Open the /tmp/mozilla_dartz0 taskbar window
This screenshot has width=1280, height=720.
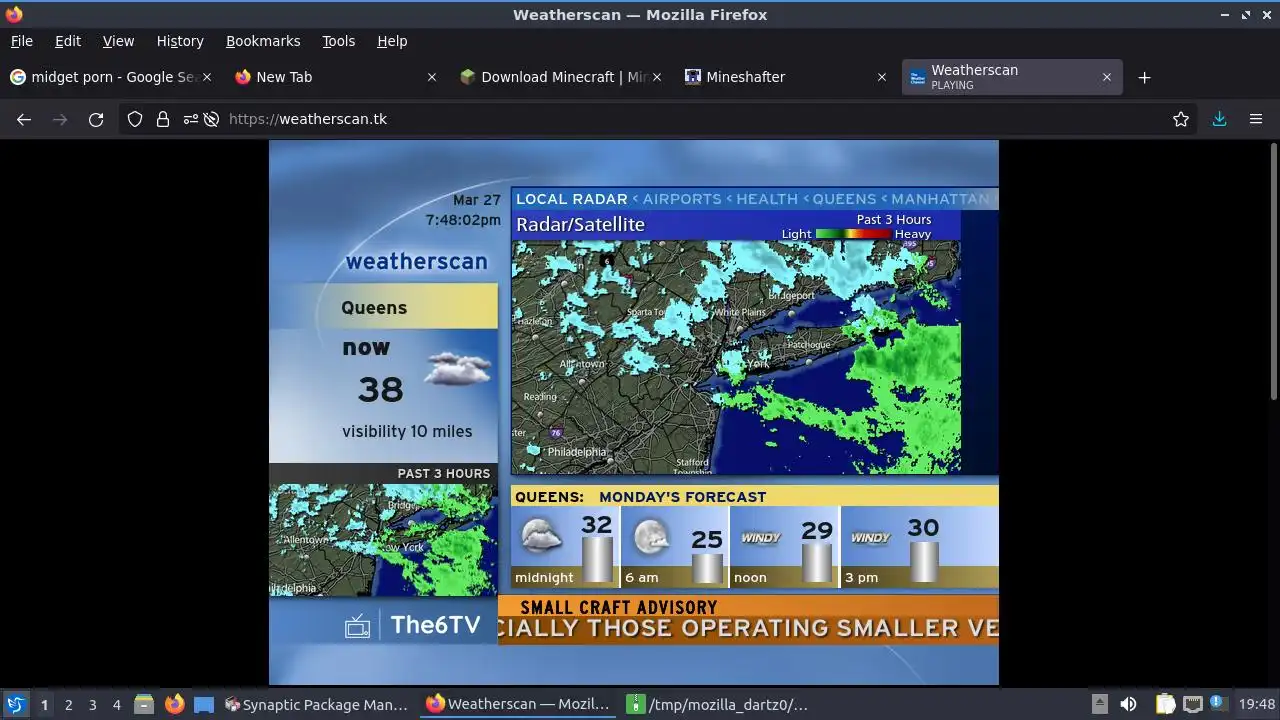pyautogui.click(x=718, y=704)
